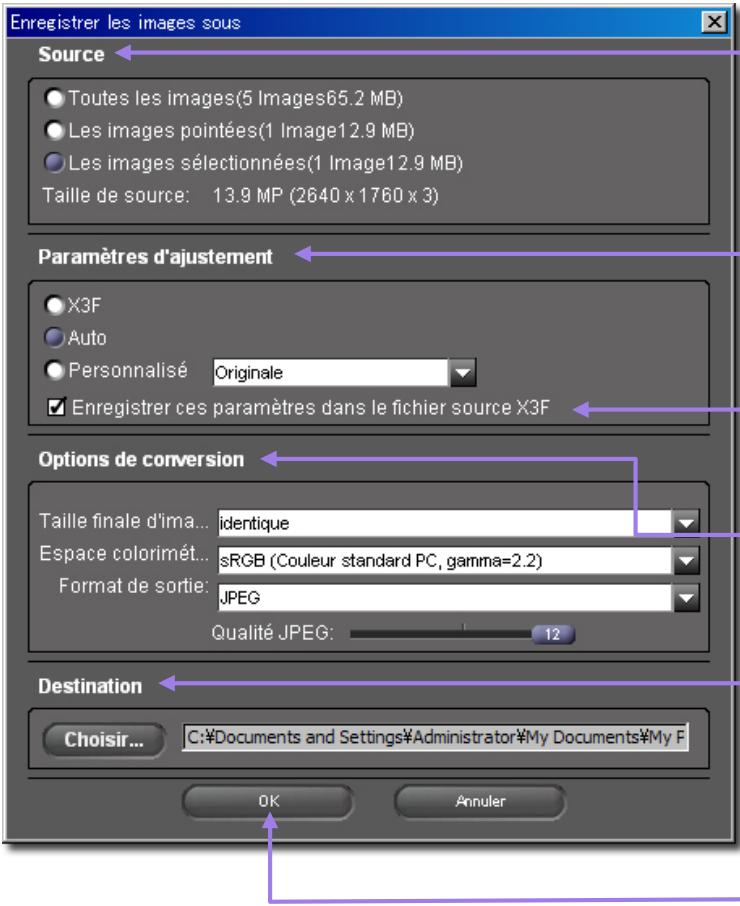Expand the Espace colorimétrique sRGB dropdown
Image resolution: width=740 pixels, height=906 pixels.
459,560
